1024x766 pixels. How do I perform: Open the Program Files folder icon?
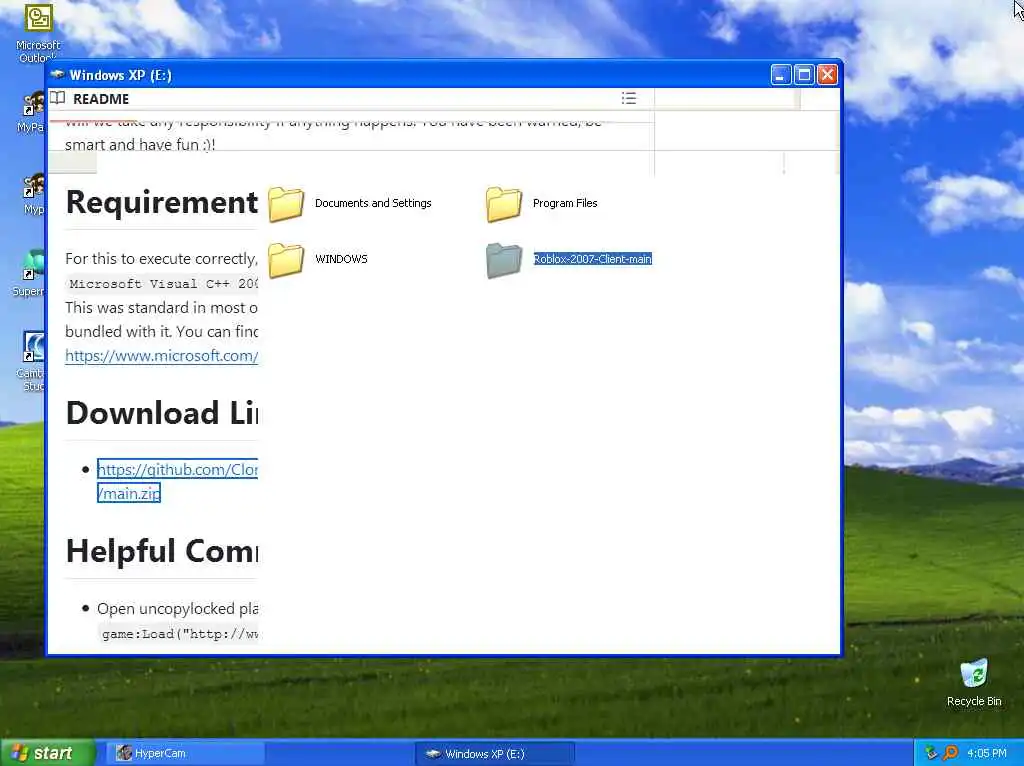pos(504,204)
